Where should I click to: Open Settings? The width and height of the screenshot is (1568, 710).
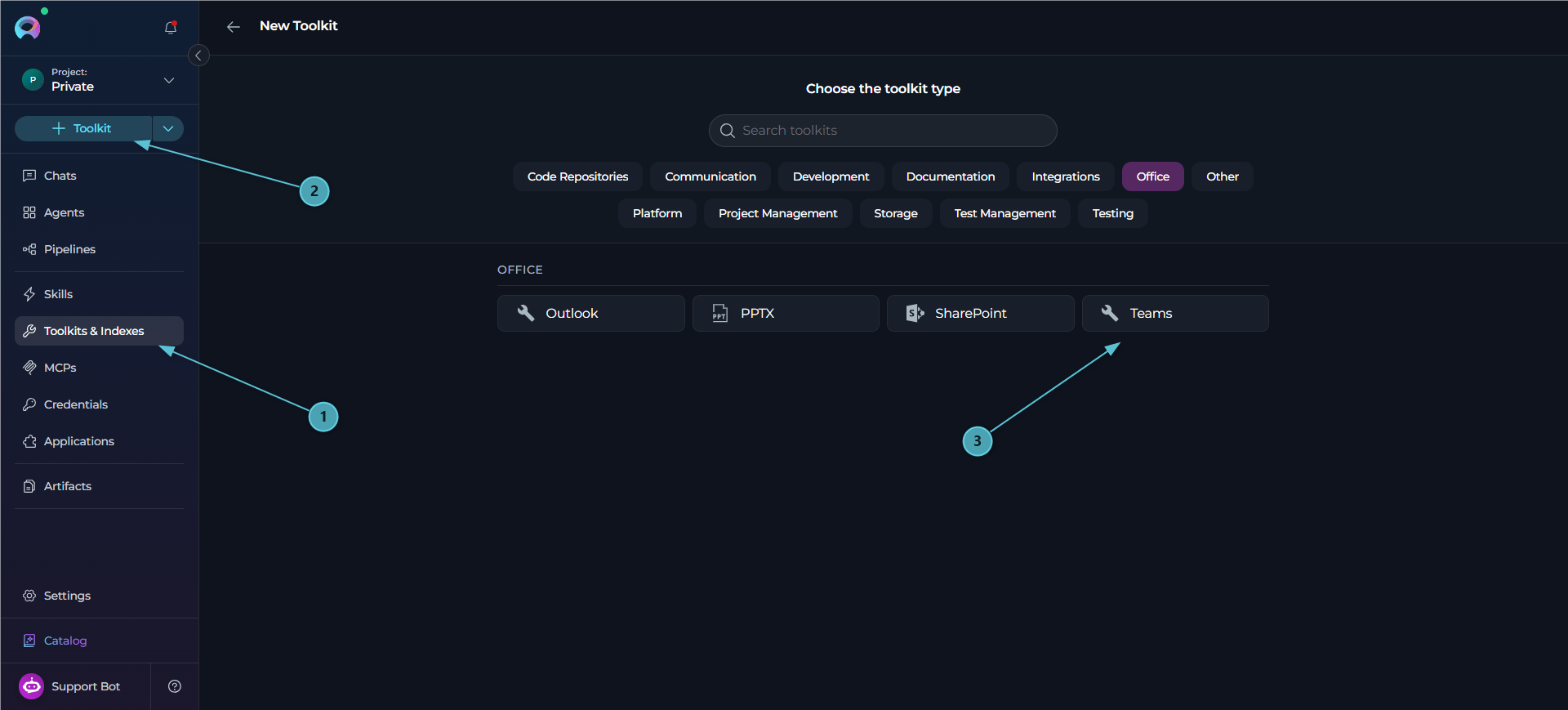(99, 596)
